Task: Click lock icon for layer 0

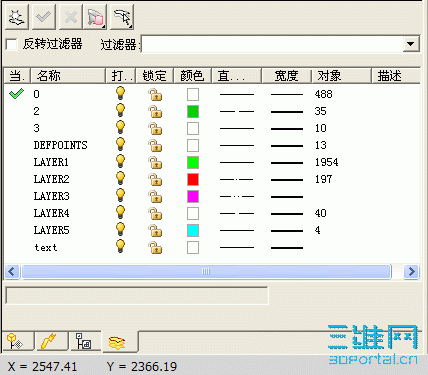Action: (155, 94)
